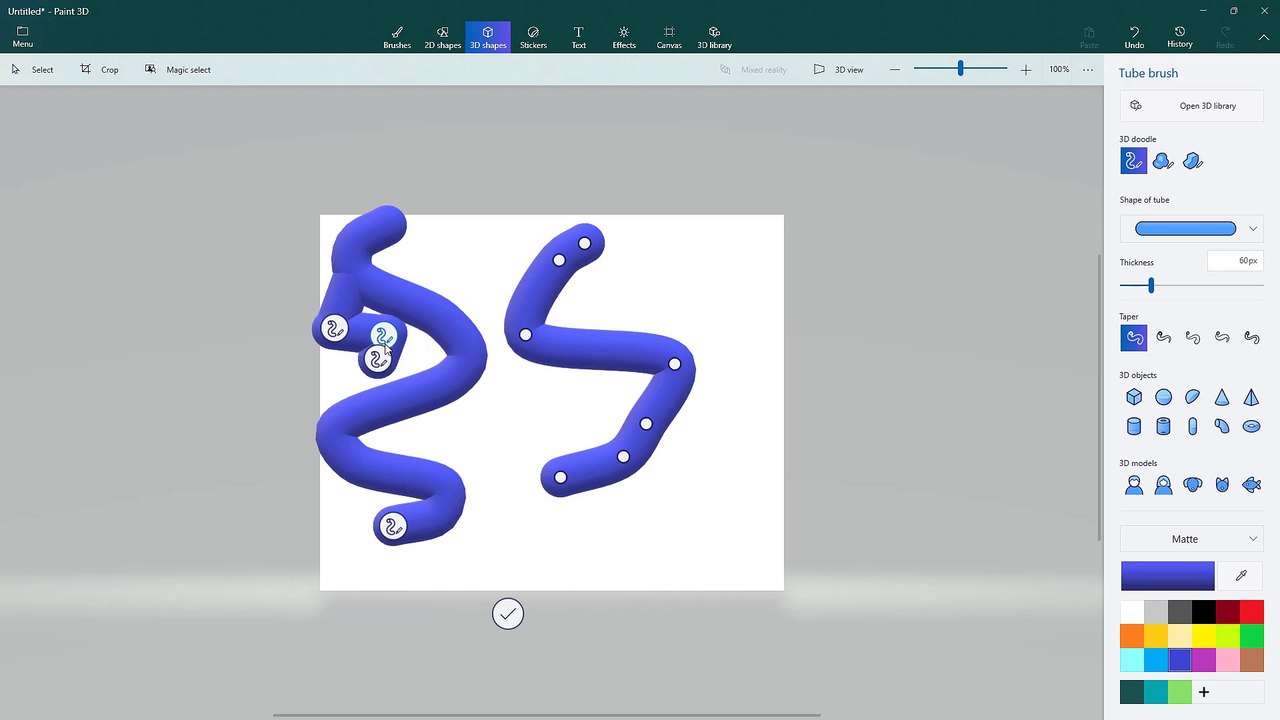This screenshot has height=720, width=1280.
Task: Toggle 3D view
Action: tap(838, 70)
